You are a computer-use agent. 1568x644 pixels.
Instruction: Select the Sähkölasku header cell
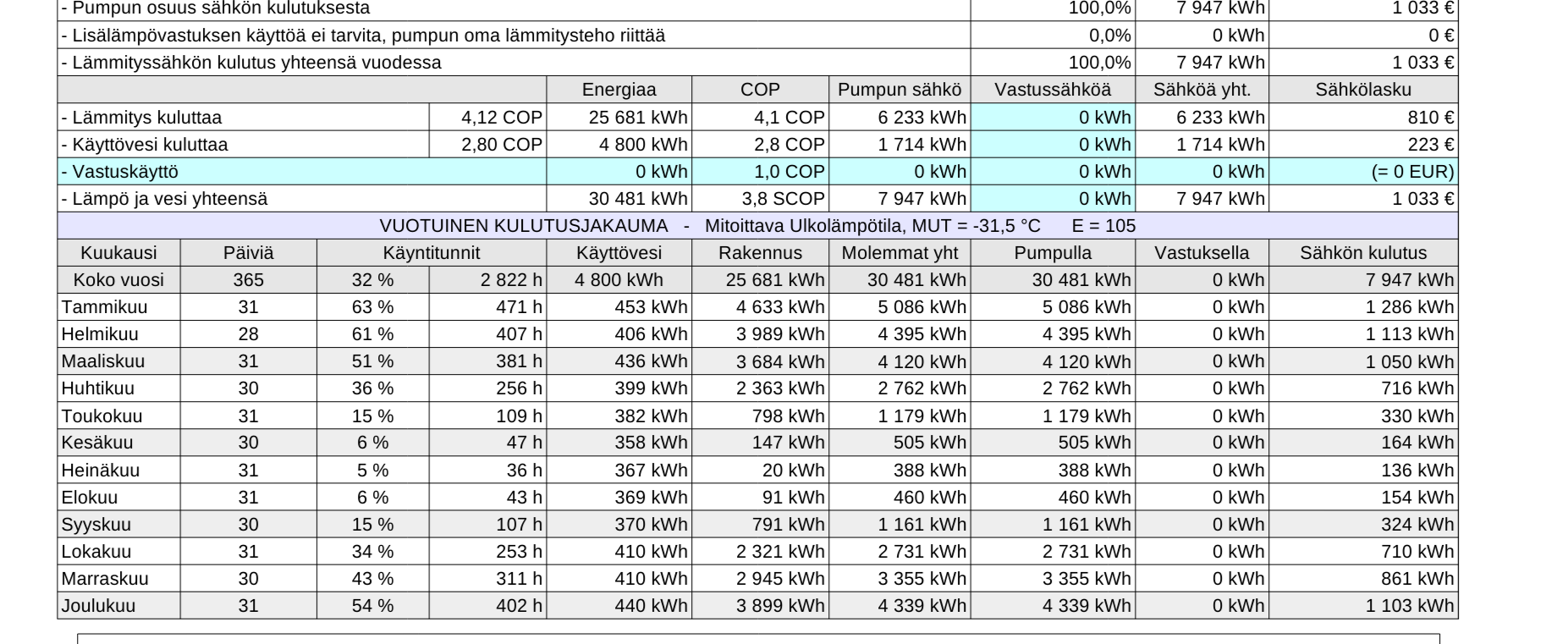click(1362, 91)
